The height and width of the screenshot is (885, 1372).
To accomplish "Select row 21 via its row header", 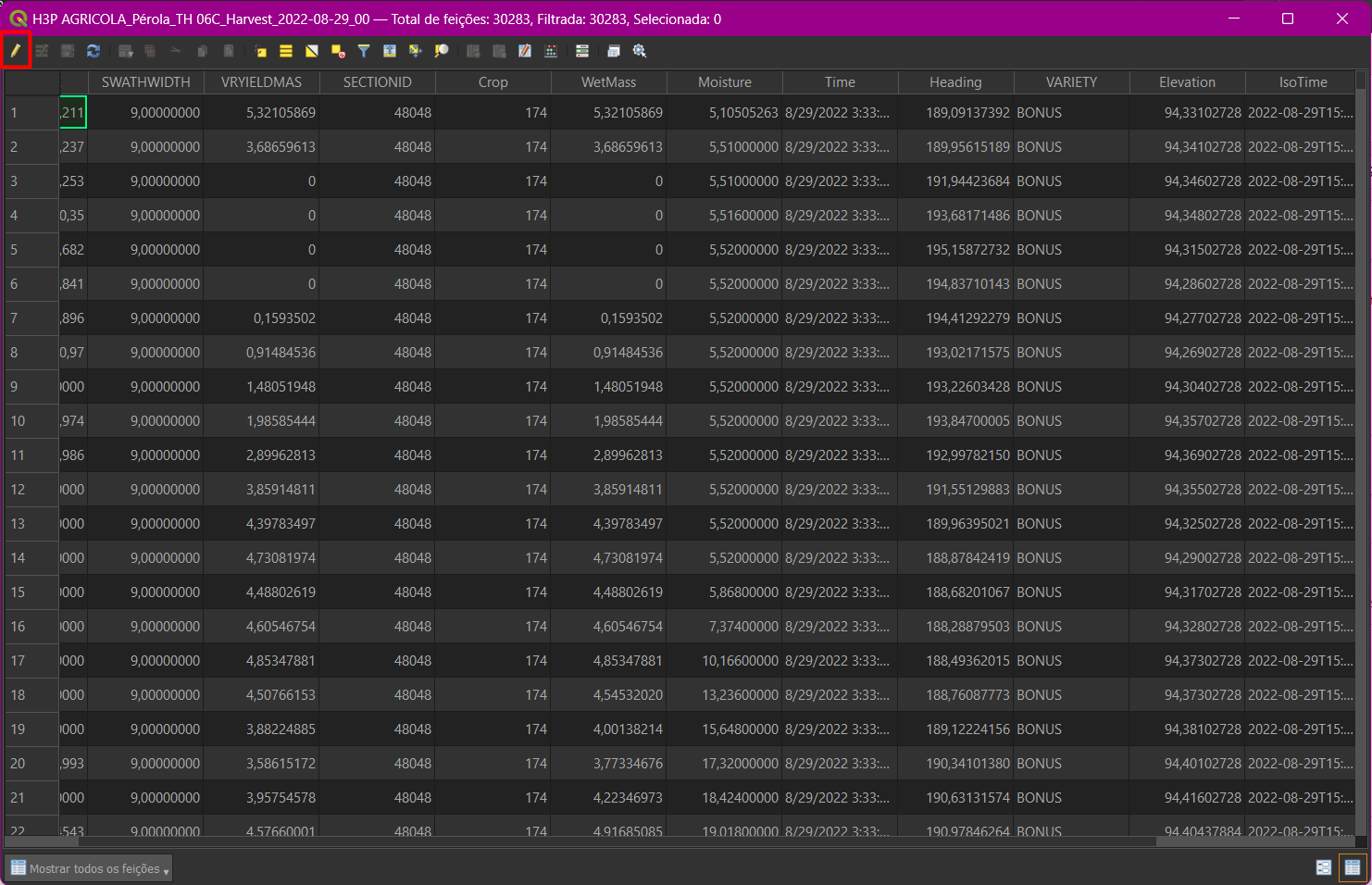I will [x=31, y=798].
